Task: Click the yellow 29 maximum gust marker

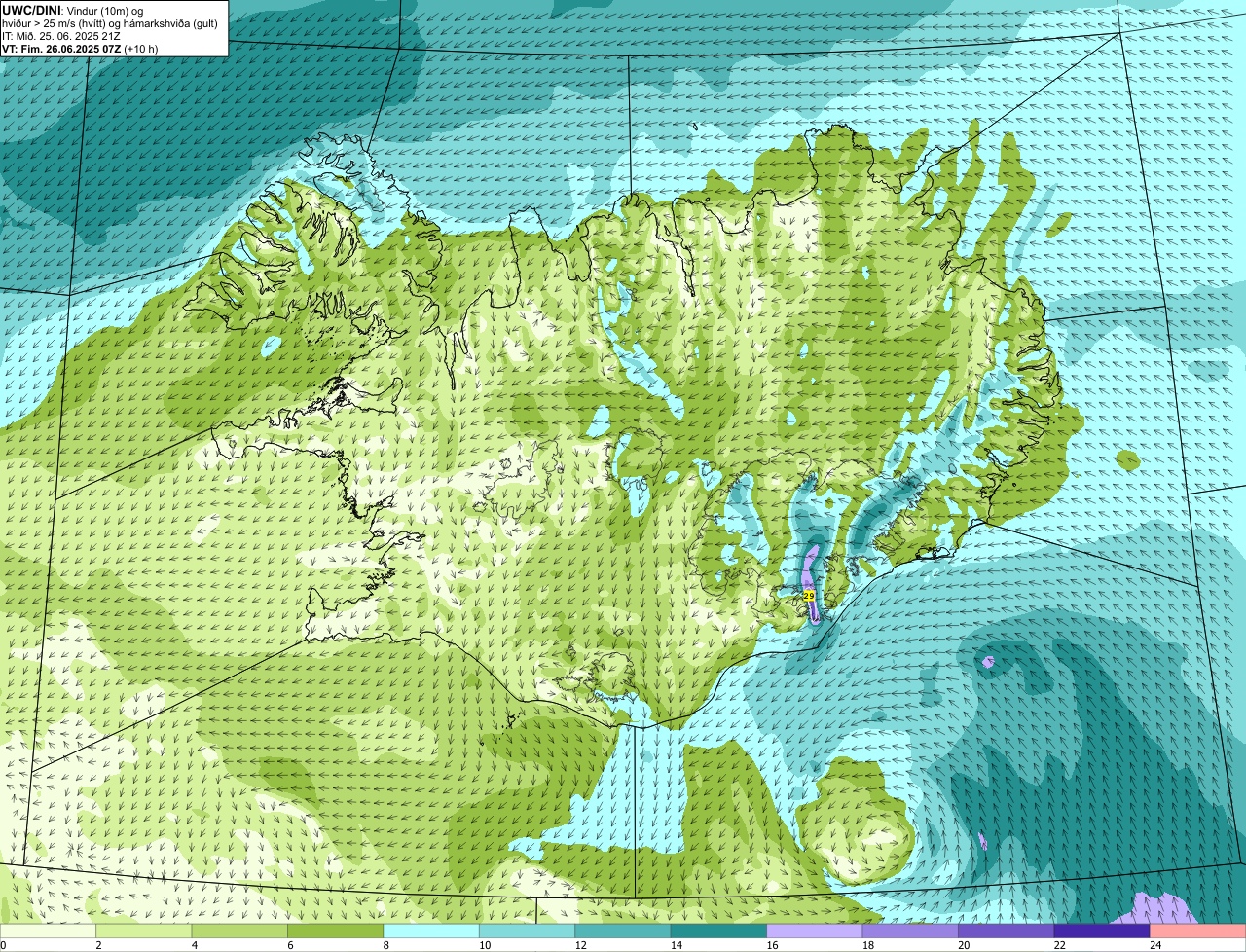Action: pyautogui.click(x=809, y=595)
